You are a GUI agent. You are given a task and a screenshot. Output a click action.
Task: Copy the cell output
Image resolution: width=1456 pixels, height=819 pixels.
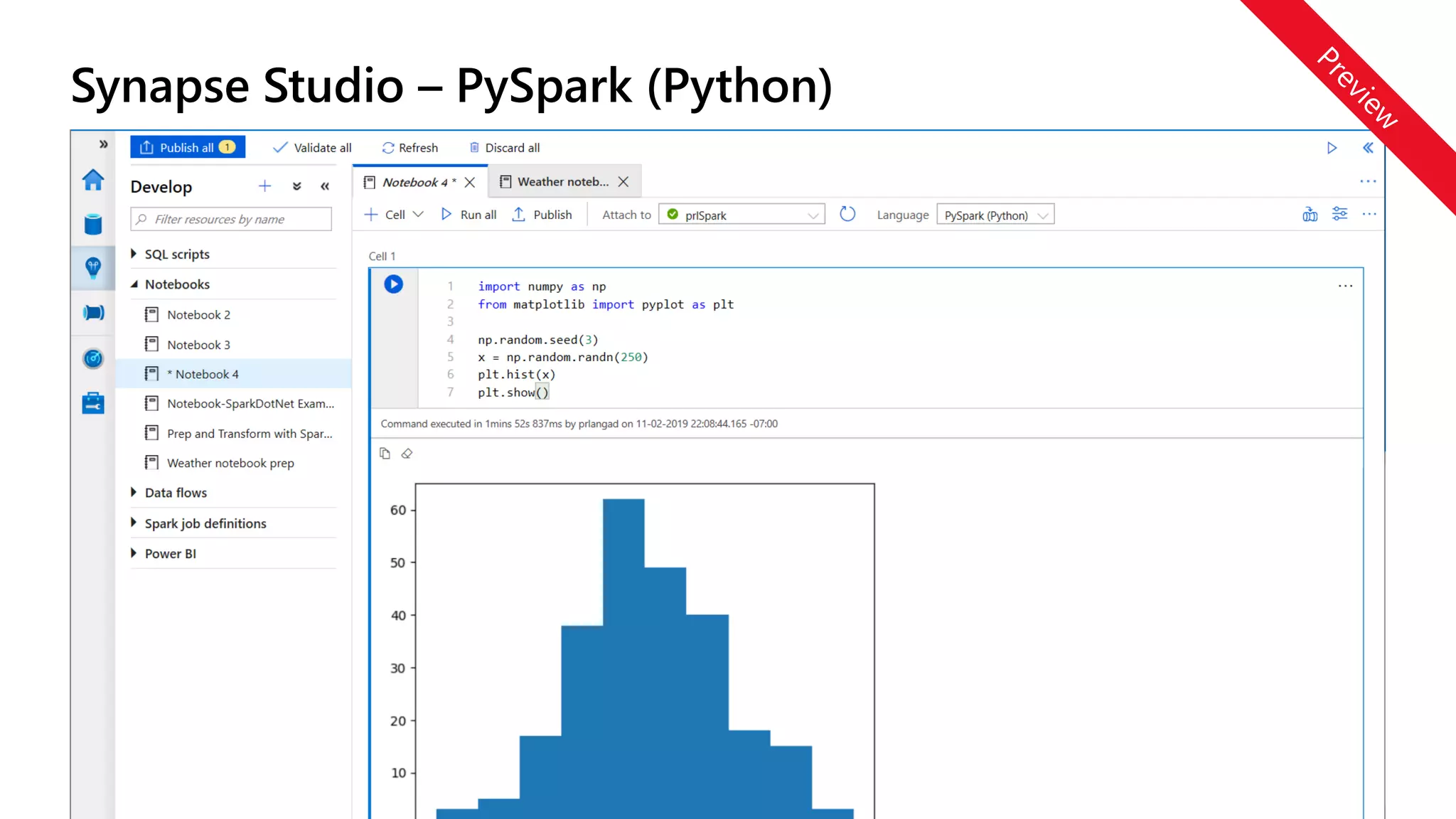385,454
